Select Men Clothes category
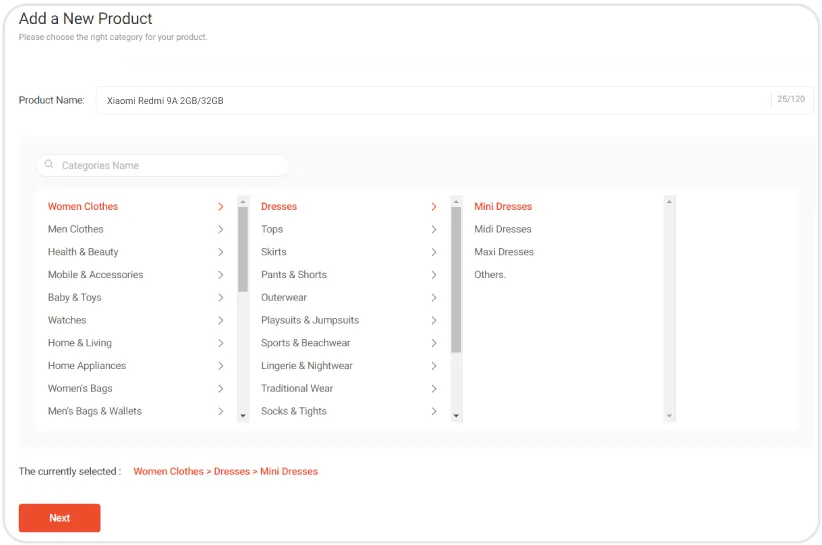 (x=76, y=229)
